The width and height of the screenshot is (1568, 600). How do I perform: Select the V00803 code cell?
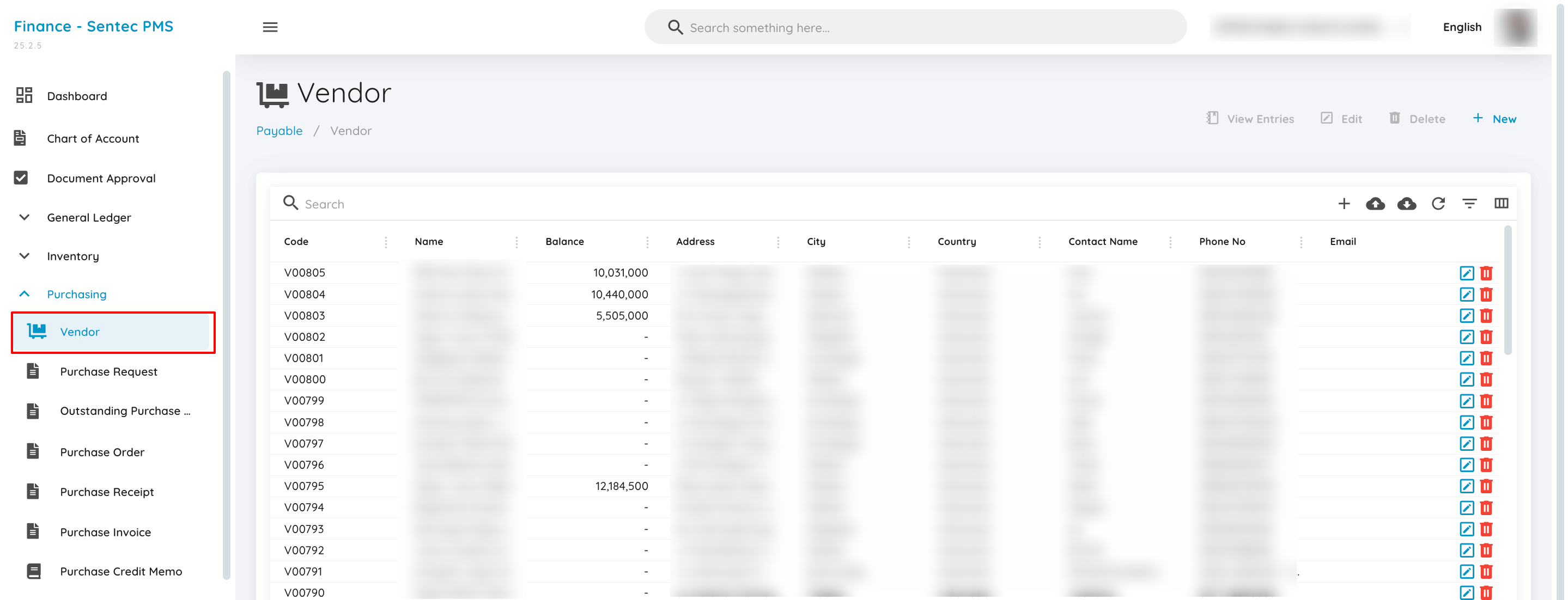tap(305, 316)
